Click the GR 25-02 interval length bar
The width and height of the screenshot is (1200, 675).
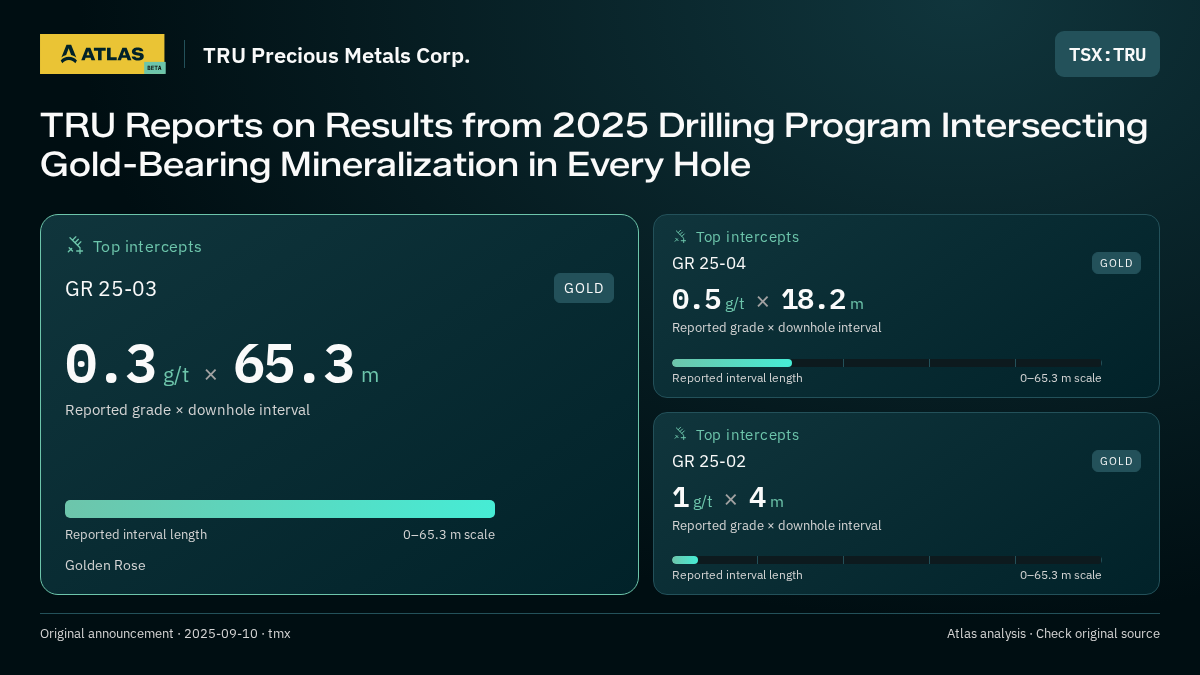click(887, 560)
